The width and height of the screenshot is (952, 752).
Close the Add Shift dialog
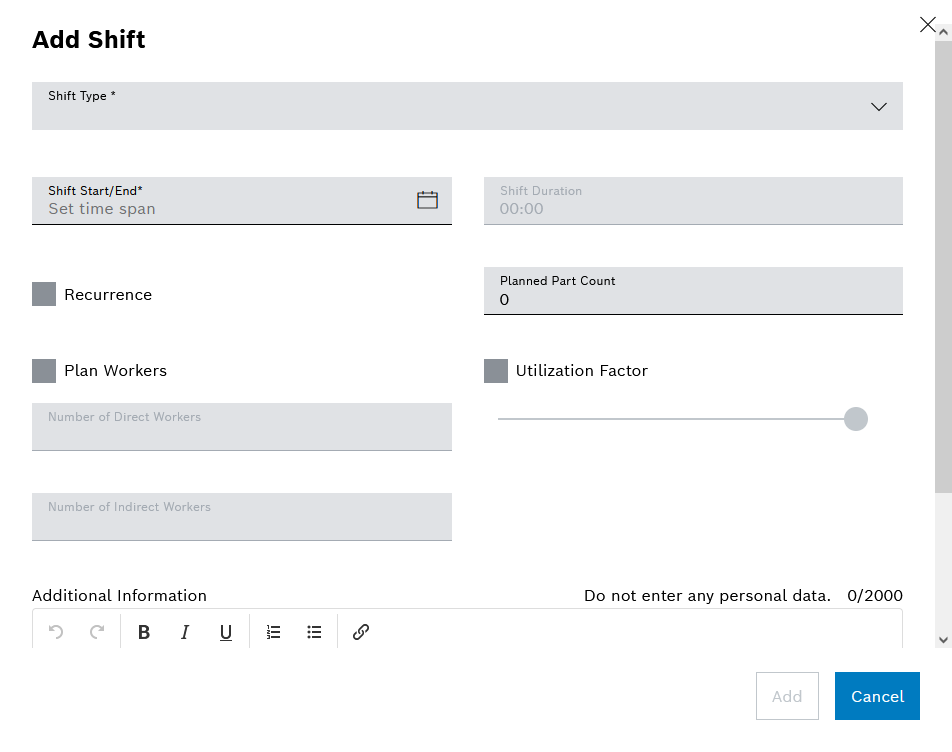coord(927,25)
